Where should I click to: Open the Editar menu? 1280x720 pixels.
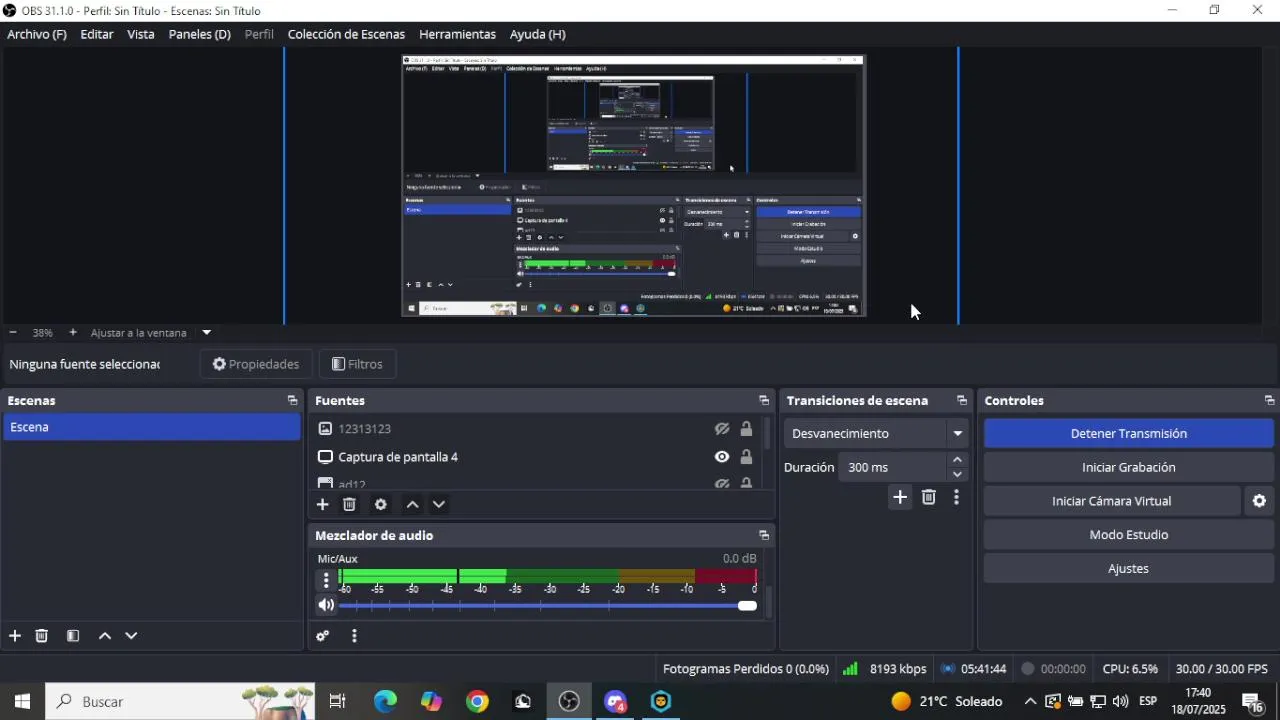[x=97, y=34]
